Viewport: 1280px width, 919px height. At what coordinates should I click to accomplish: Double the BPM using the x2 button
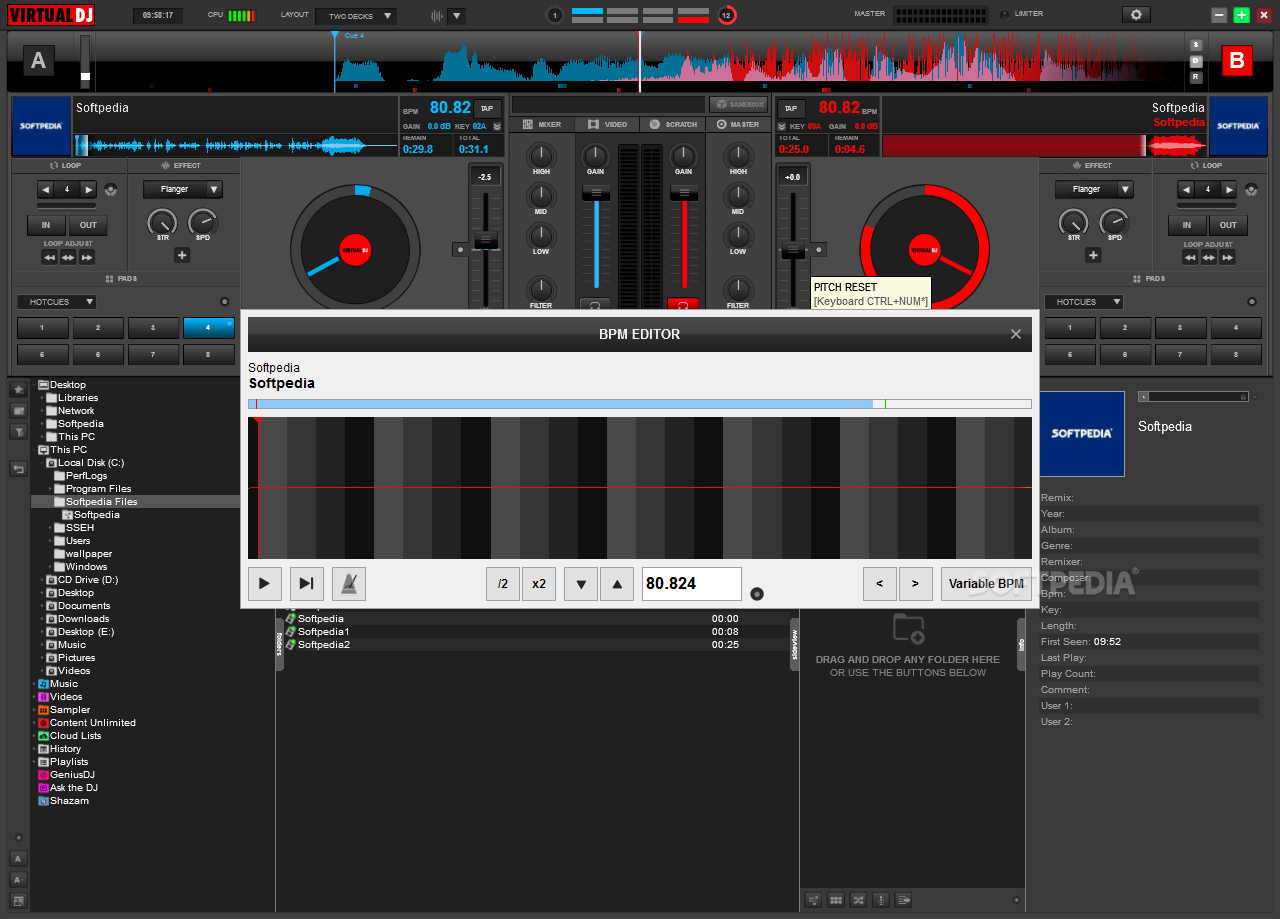click(539, 584)
